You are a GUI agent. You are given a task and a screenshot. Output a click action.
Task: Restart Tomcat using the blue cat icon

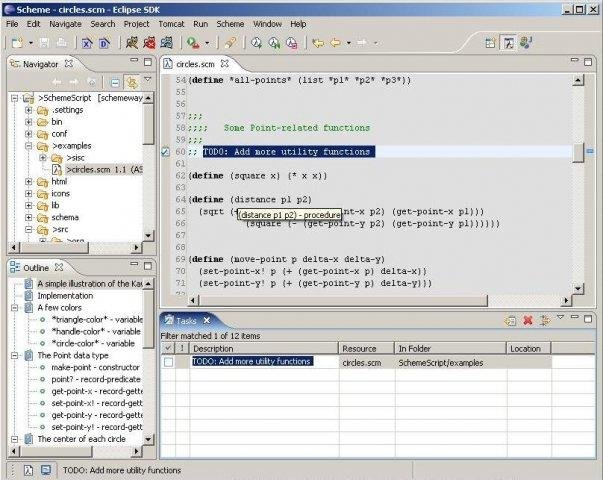point(167,43)
